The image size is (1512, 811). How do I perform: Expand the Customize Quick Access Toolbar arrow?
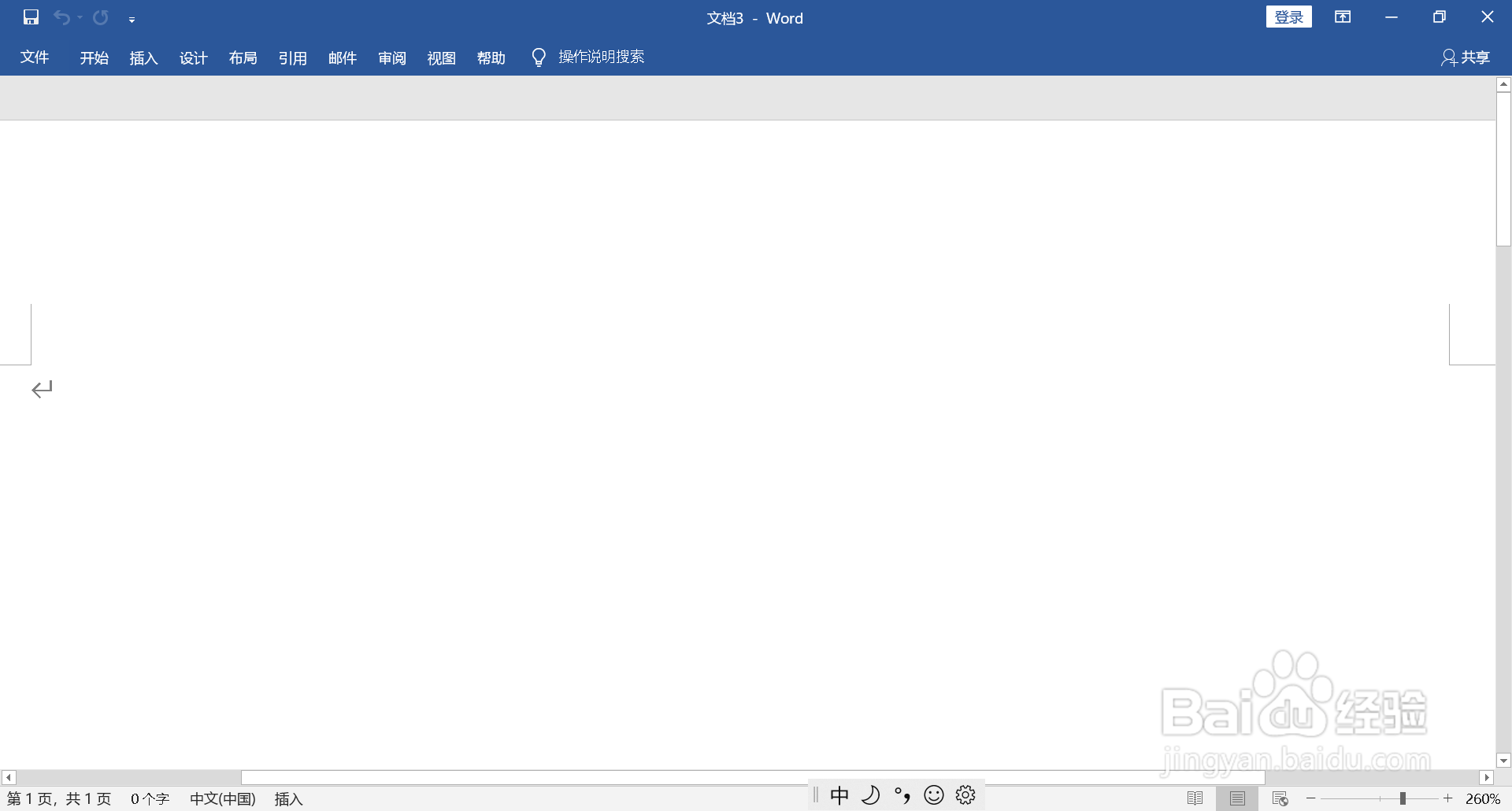pos(132,19)
